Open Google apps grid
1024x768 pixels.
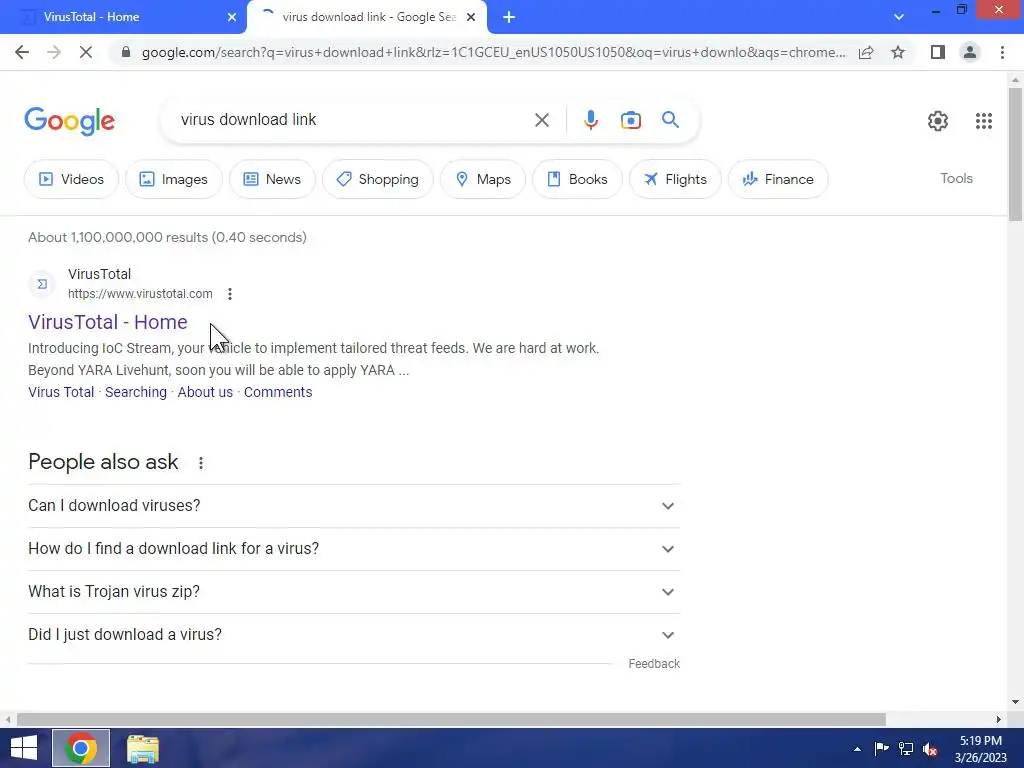tap(984, 121)
